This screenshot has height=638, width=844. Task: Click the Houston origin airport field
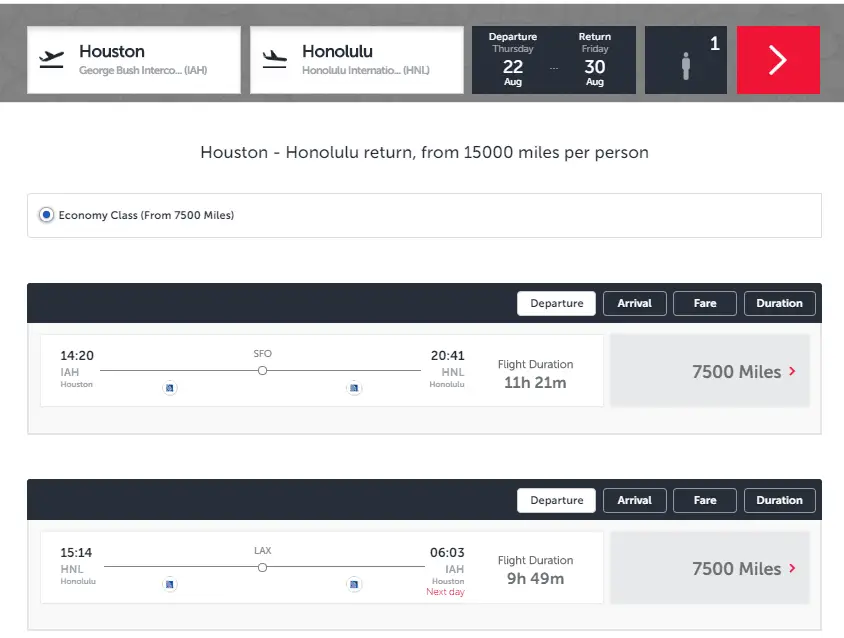click(134, 60)
